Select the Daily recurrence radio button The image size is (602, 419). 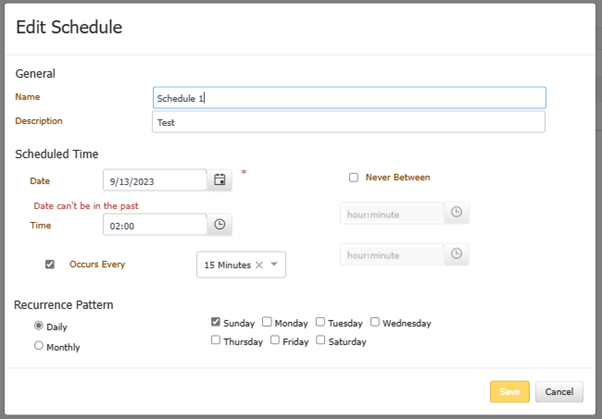coord(38,326)
